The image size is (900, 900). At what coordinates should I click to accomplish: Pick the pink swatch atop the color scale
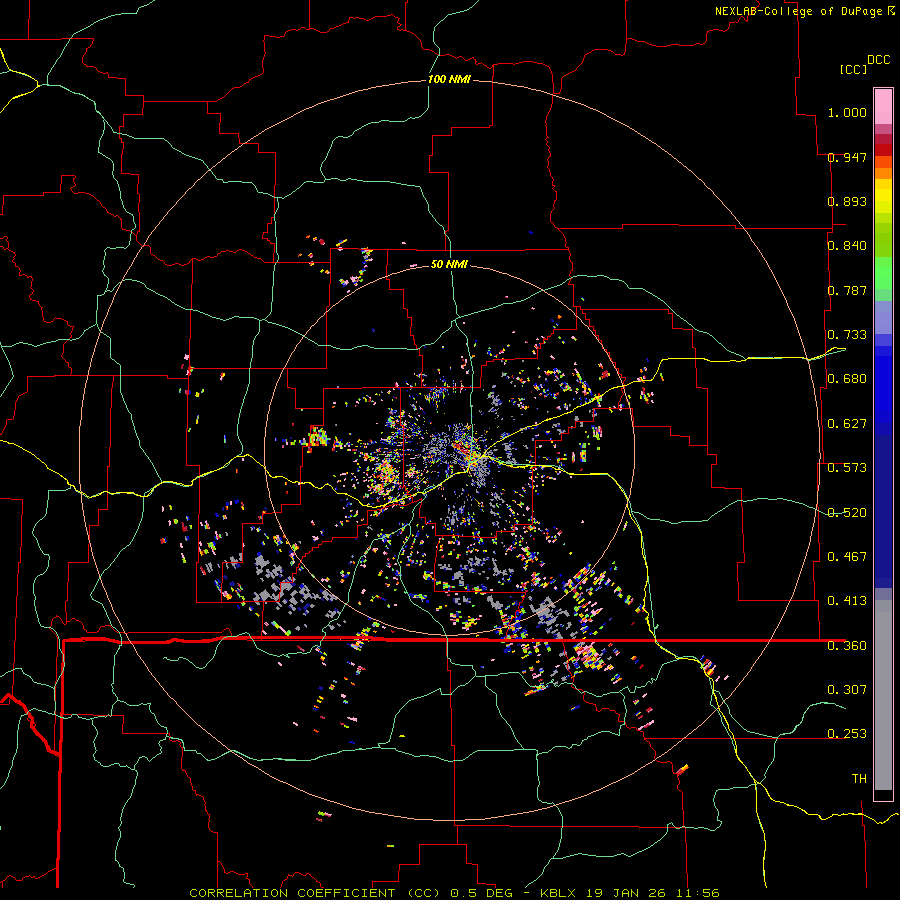883,106
